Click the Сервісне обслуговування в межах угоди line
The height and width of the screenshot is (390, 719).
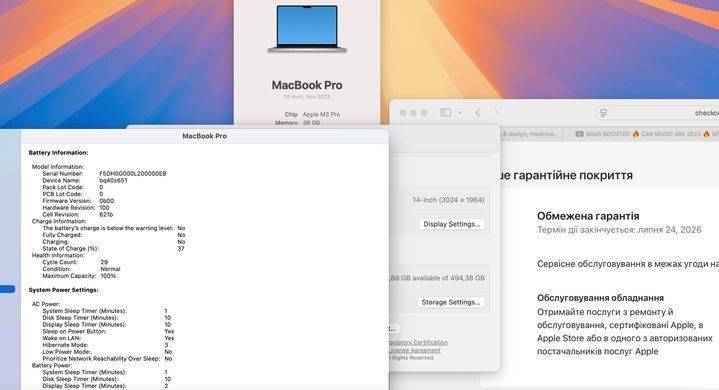tap(628, 264)
